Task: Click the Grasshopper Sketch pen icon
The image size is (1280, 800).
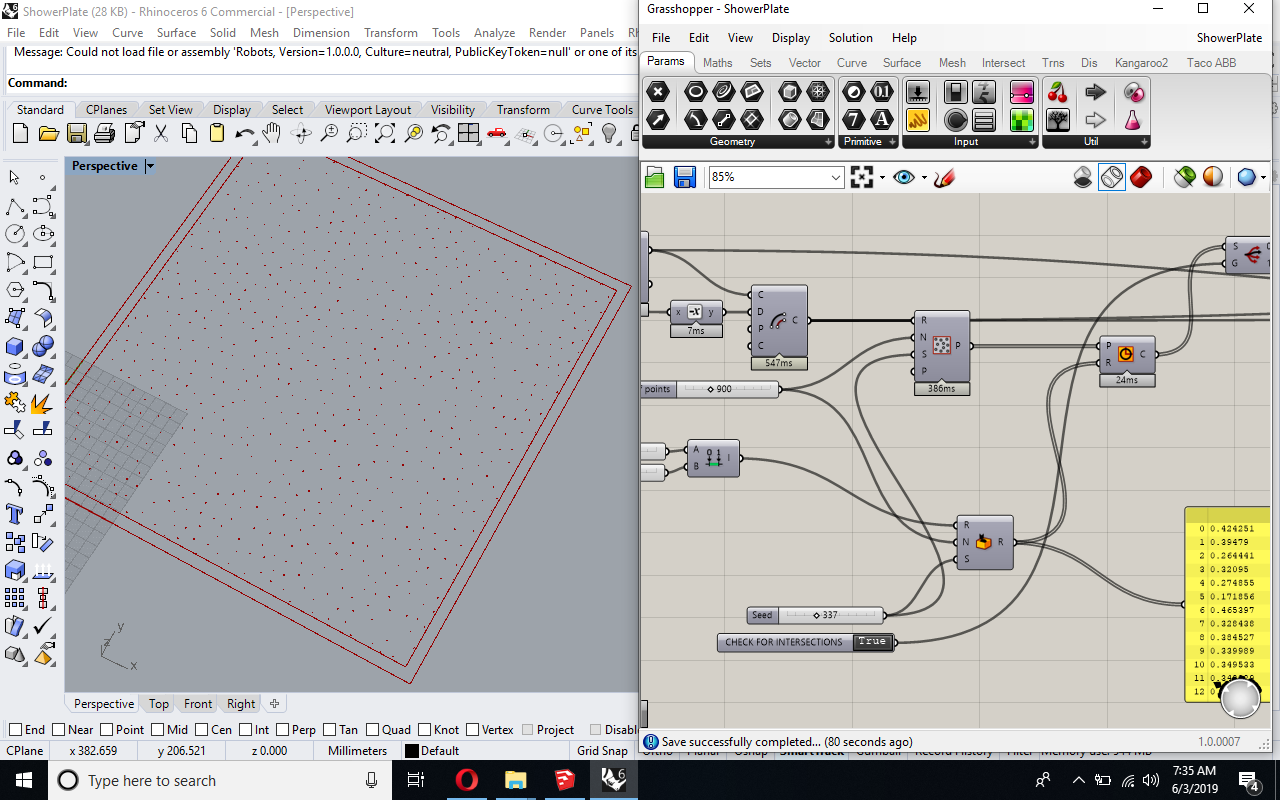Action: click(x=944, y=177)
